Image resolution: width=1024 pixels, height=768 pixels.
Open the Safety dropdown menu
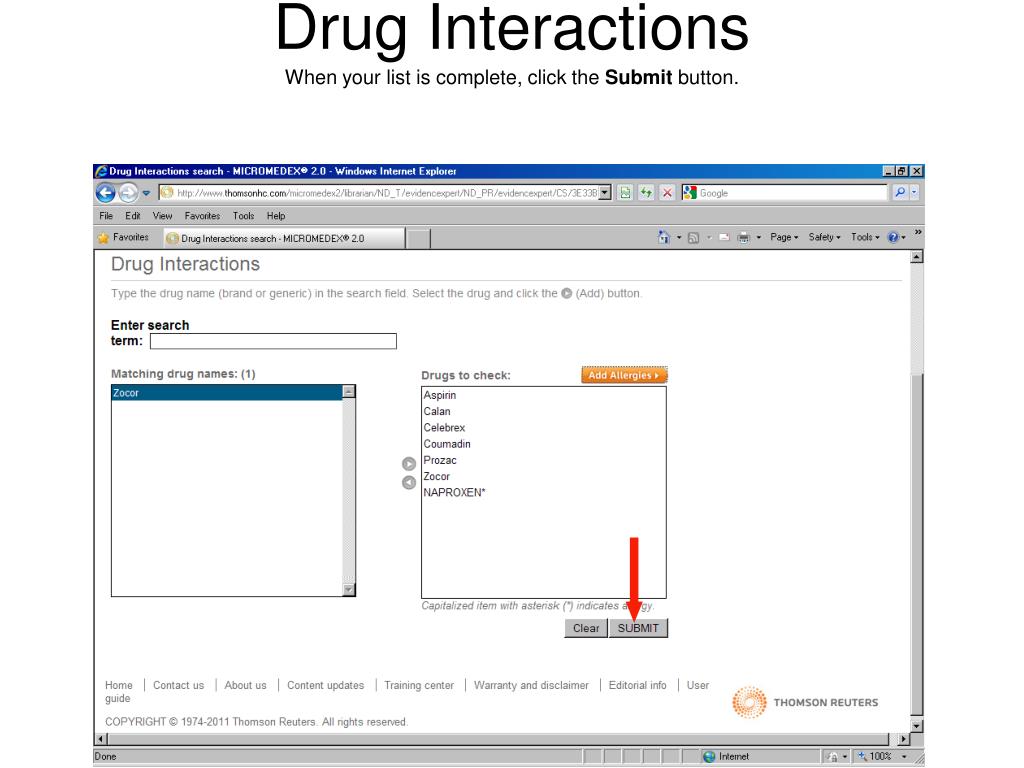pos(824,237)
